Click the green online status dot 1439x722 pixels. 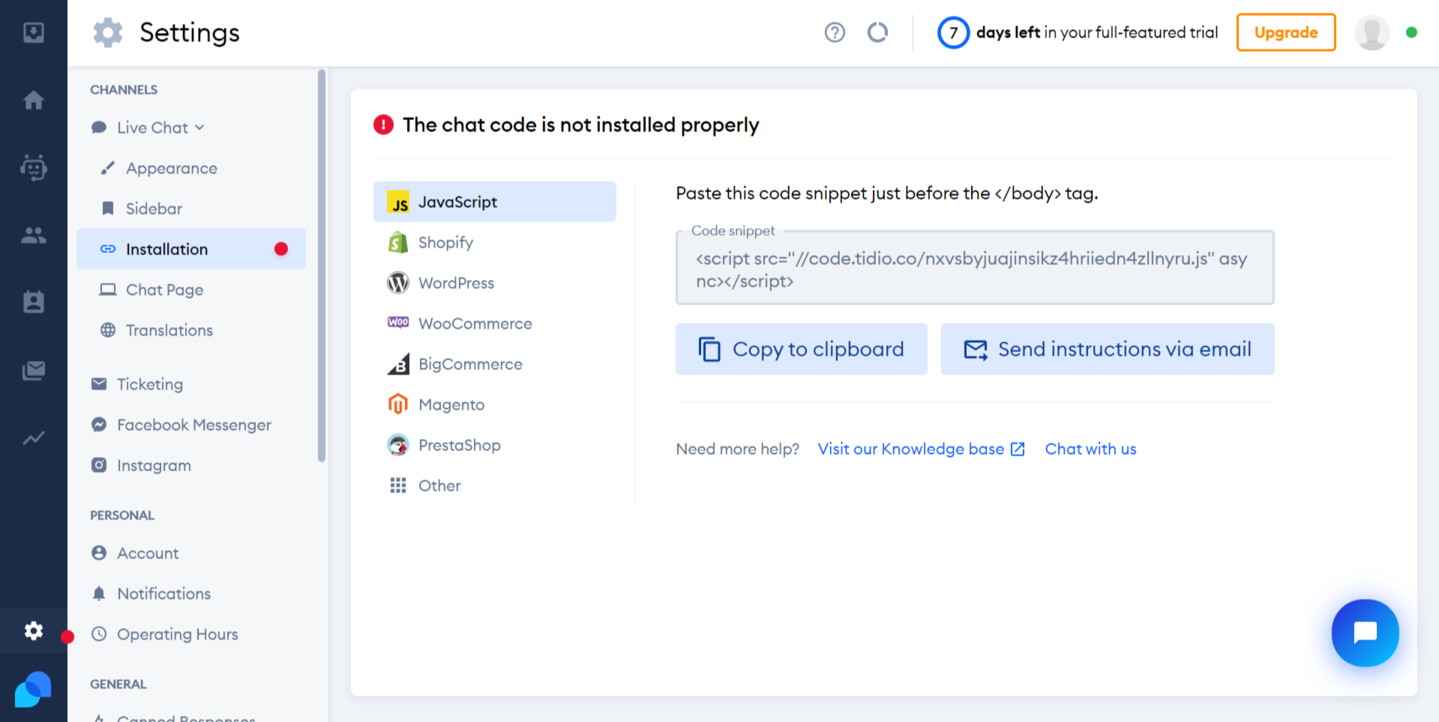(x=1411, y=33)
